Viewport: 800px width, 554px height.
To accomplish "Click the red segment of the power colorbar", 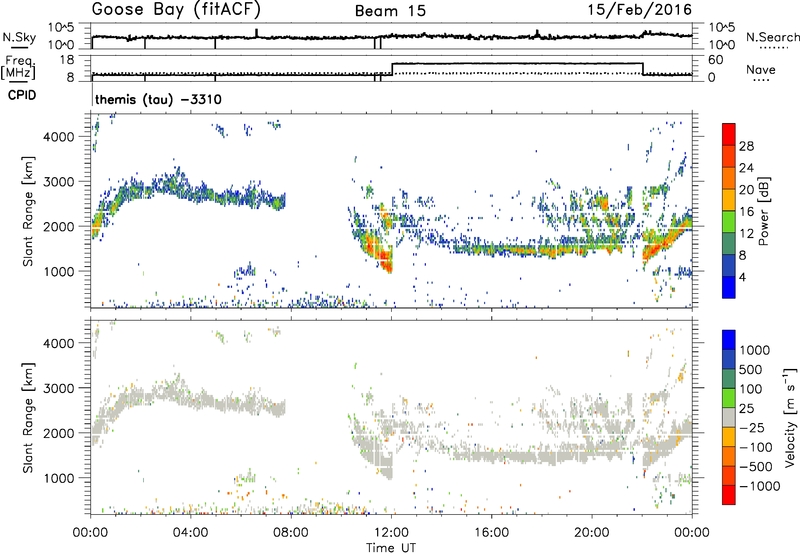I will (x=729, y=135).
